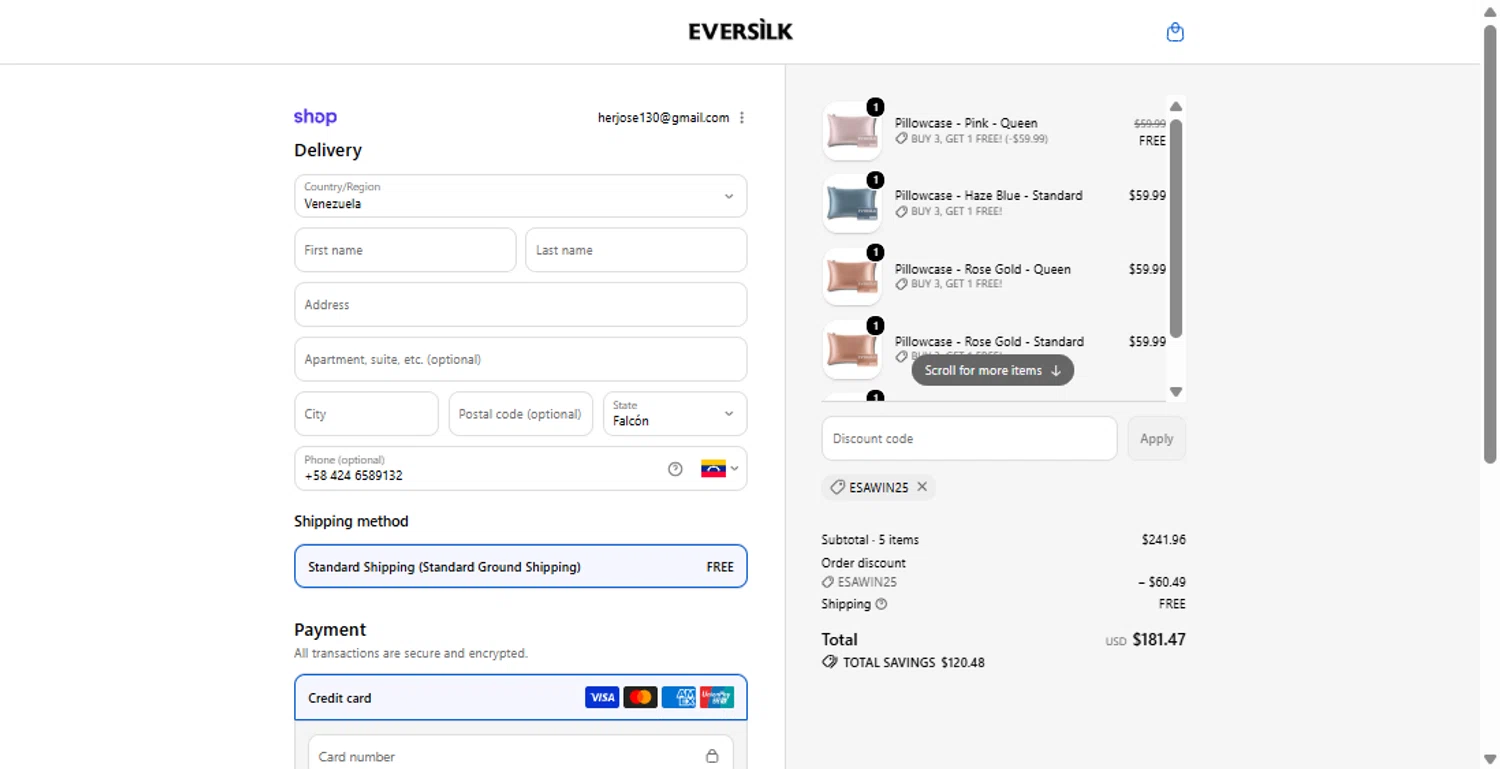Remove the ESAWIN25 discount code tag
The height and width of the screenshot is (769, 1500).
[922, 487]
